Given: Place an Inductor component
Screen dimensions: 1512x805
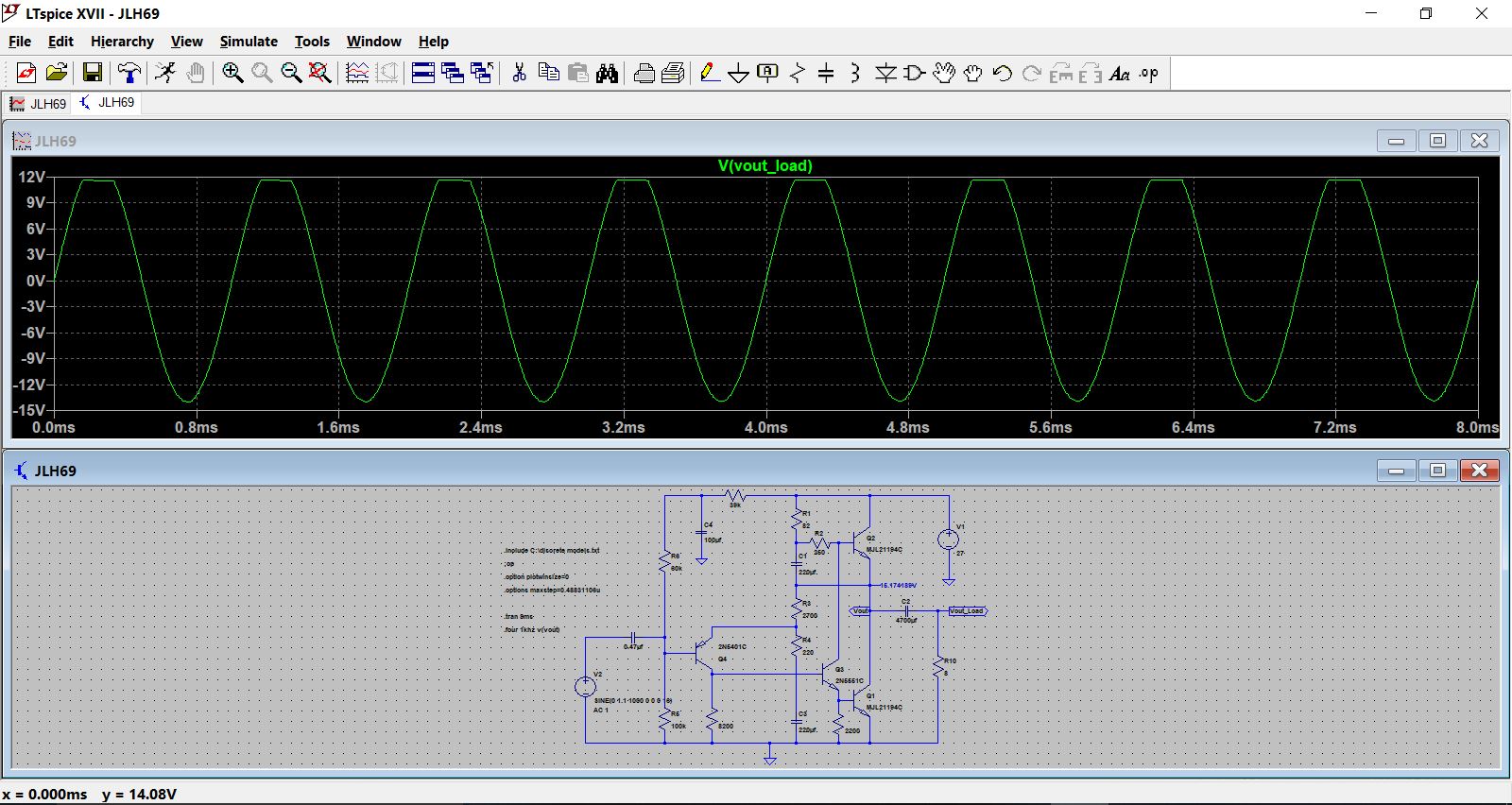Looking at the screenshot, I should (855, 73).
